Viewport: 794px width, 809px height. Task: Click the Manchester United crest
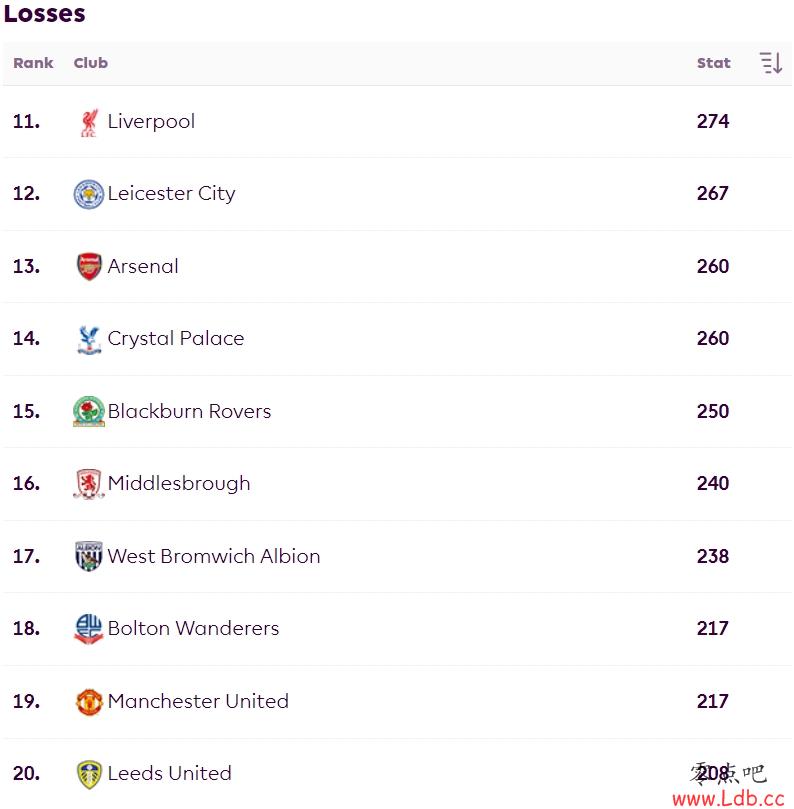tap(89, 702)
